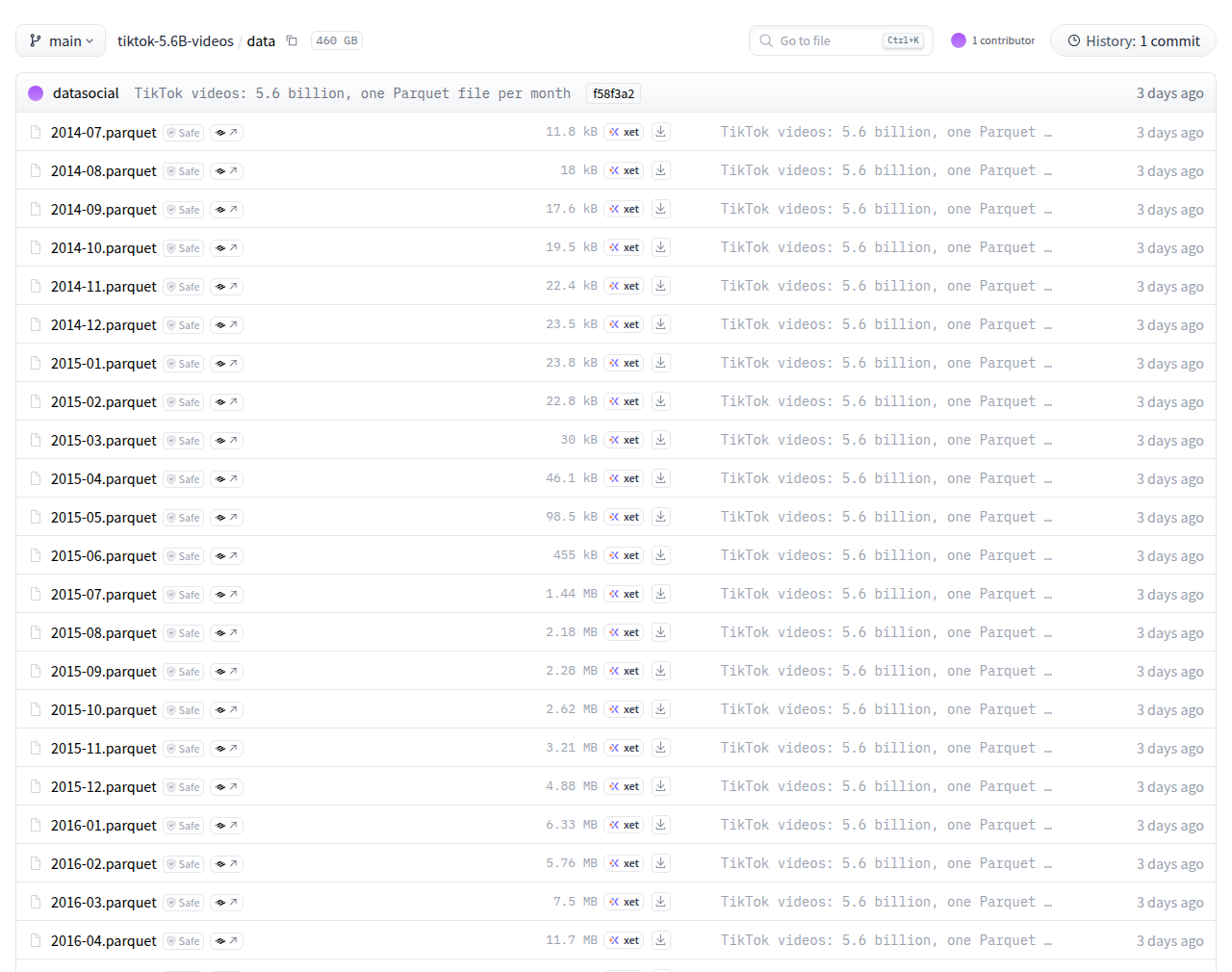
Task: Open the 1 contributor link
Action: (993, 40)
